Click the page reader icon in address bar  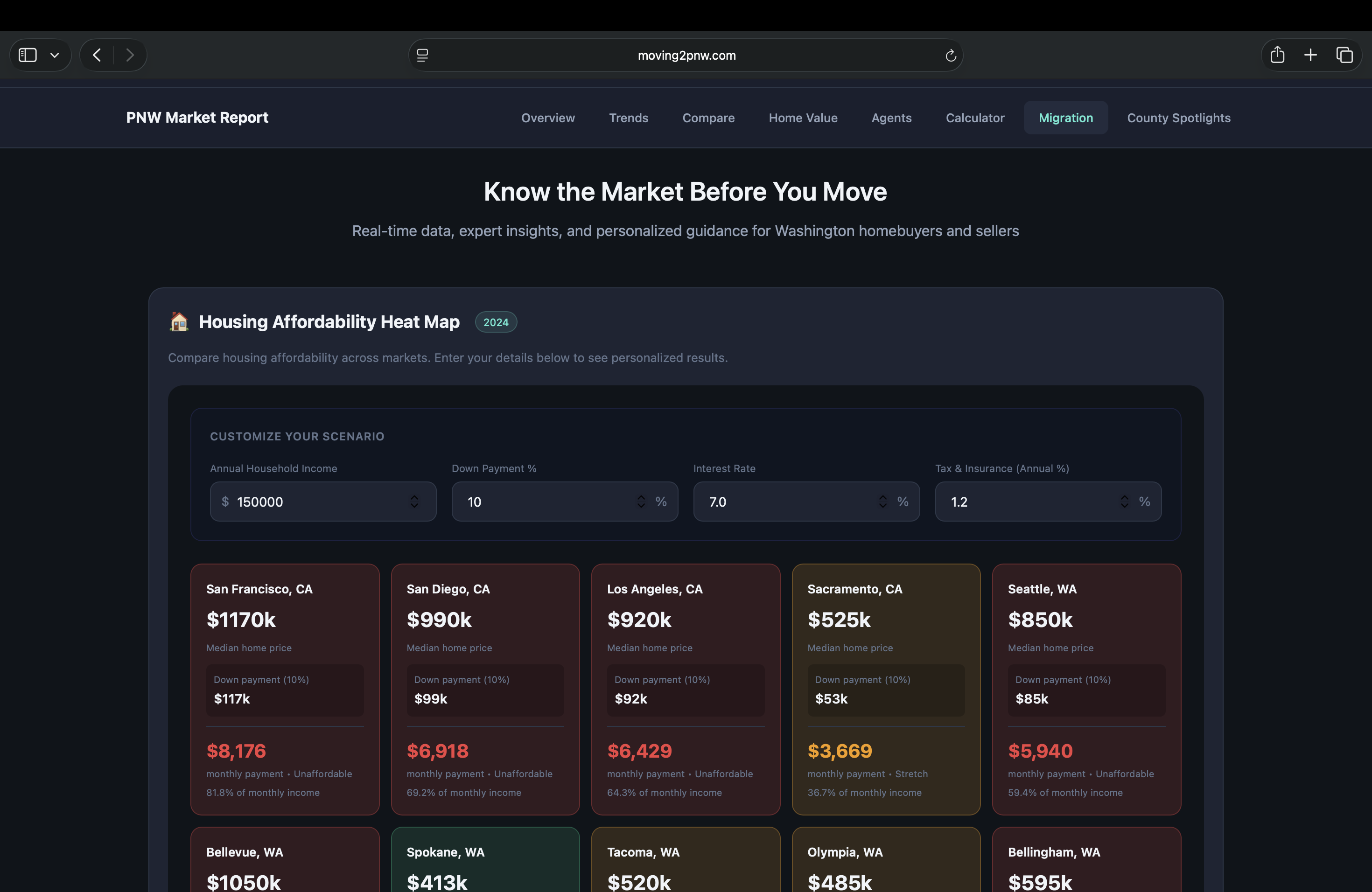(x=422, y=56)
